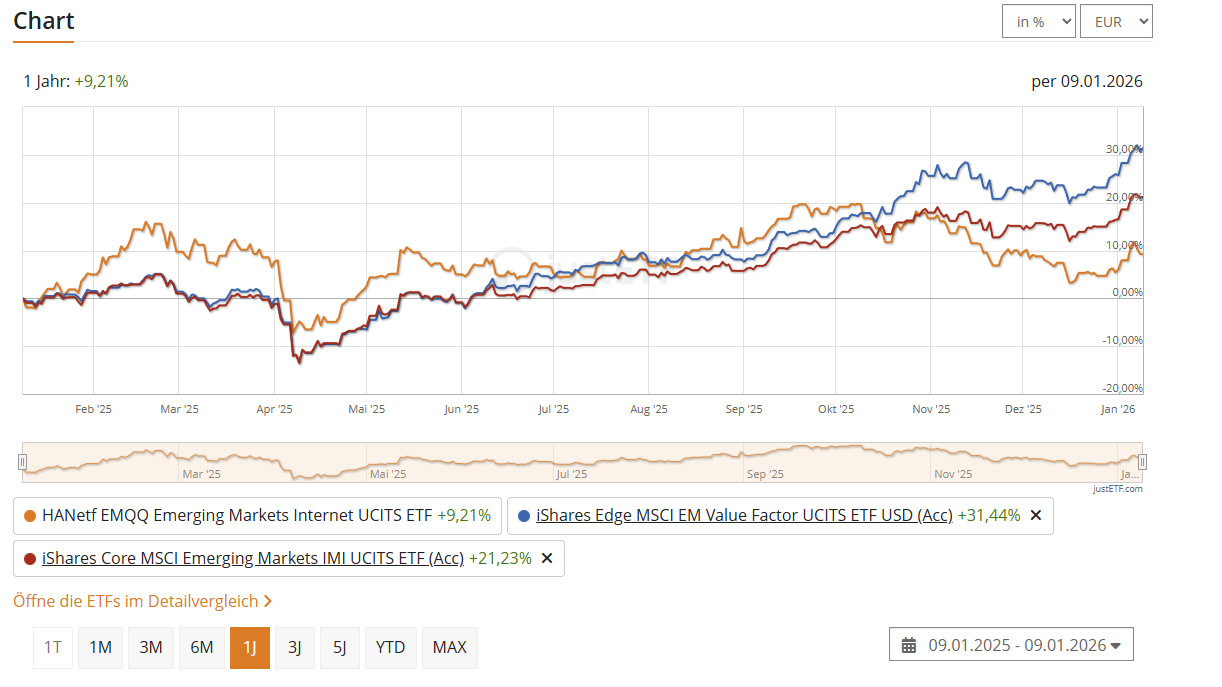1222x687 pixels.
Task: Select the 1M time period
Action: point(100,647)
